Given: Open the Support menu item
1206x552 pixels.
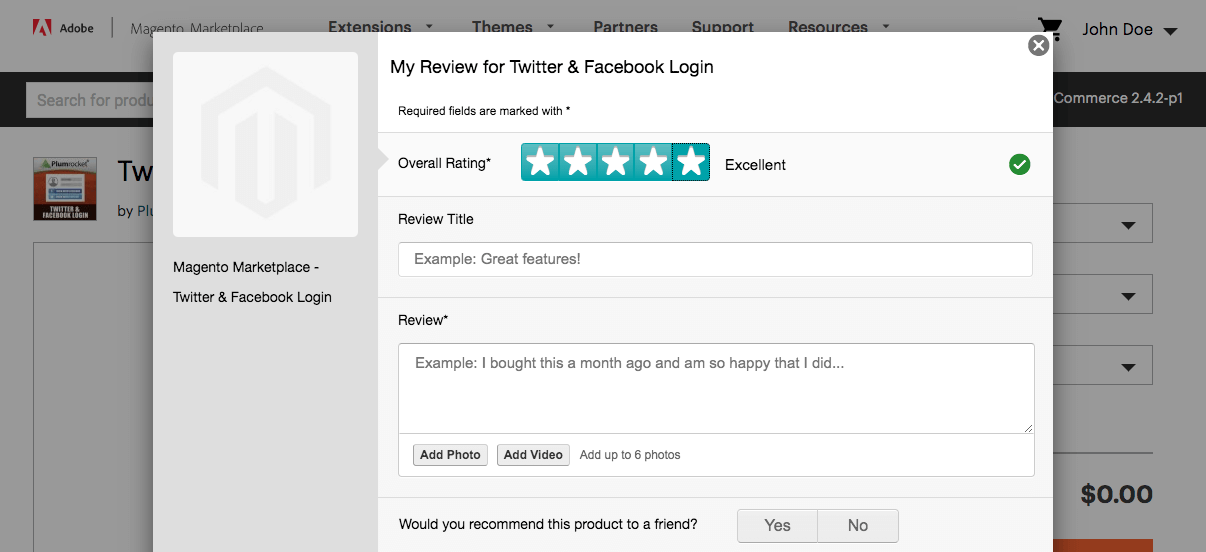Looking at the screenshot, I should coord(723,27).
